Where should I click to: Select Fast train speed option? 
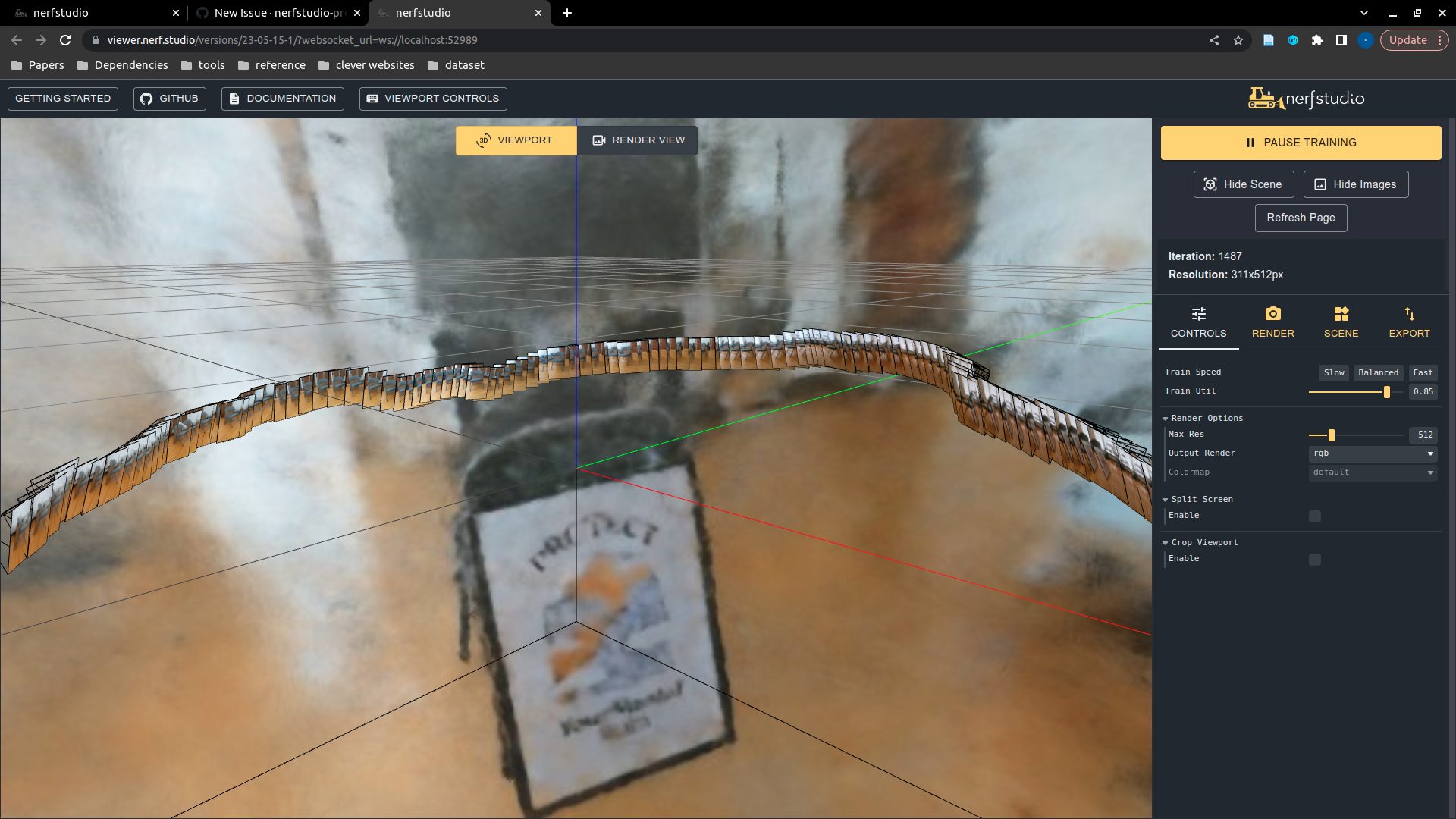(x=1423, y=372)
